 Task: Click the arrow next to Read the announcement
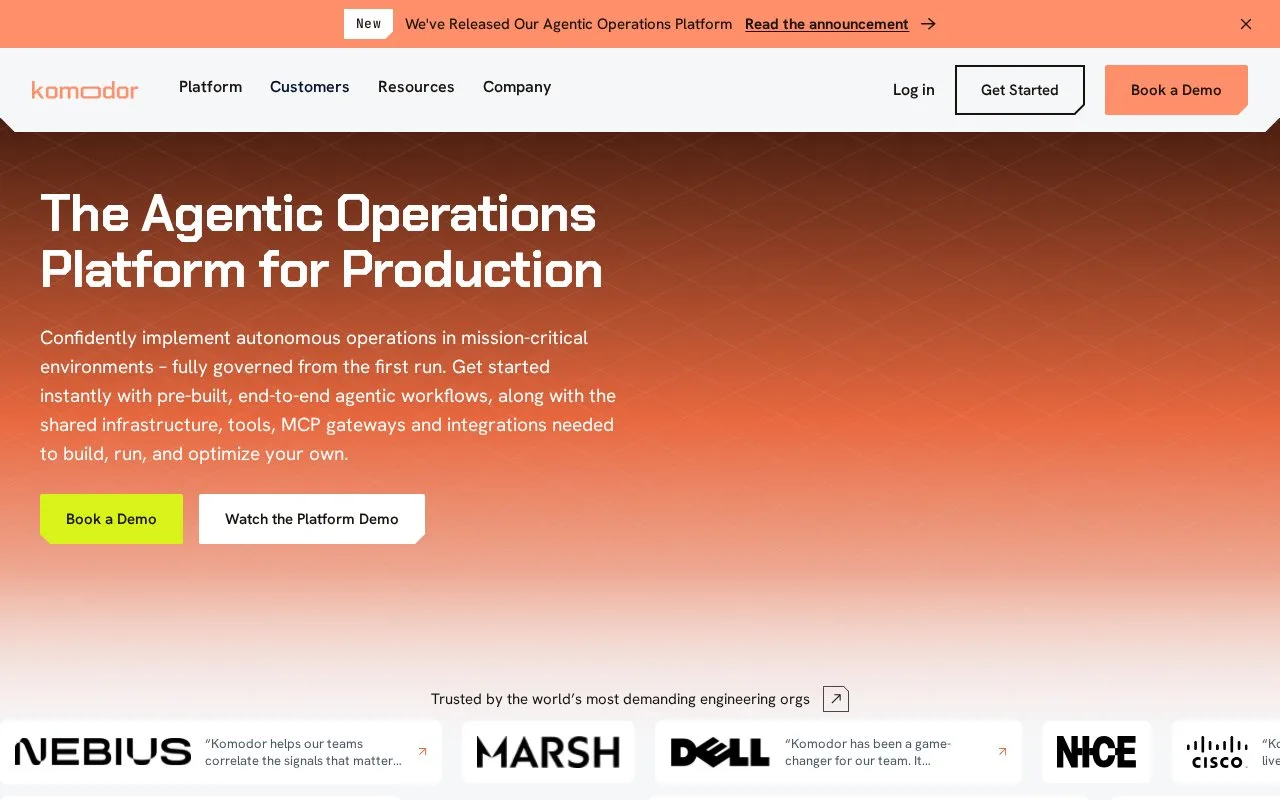(928, 24)
